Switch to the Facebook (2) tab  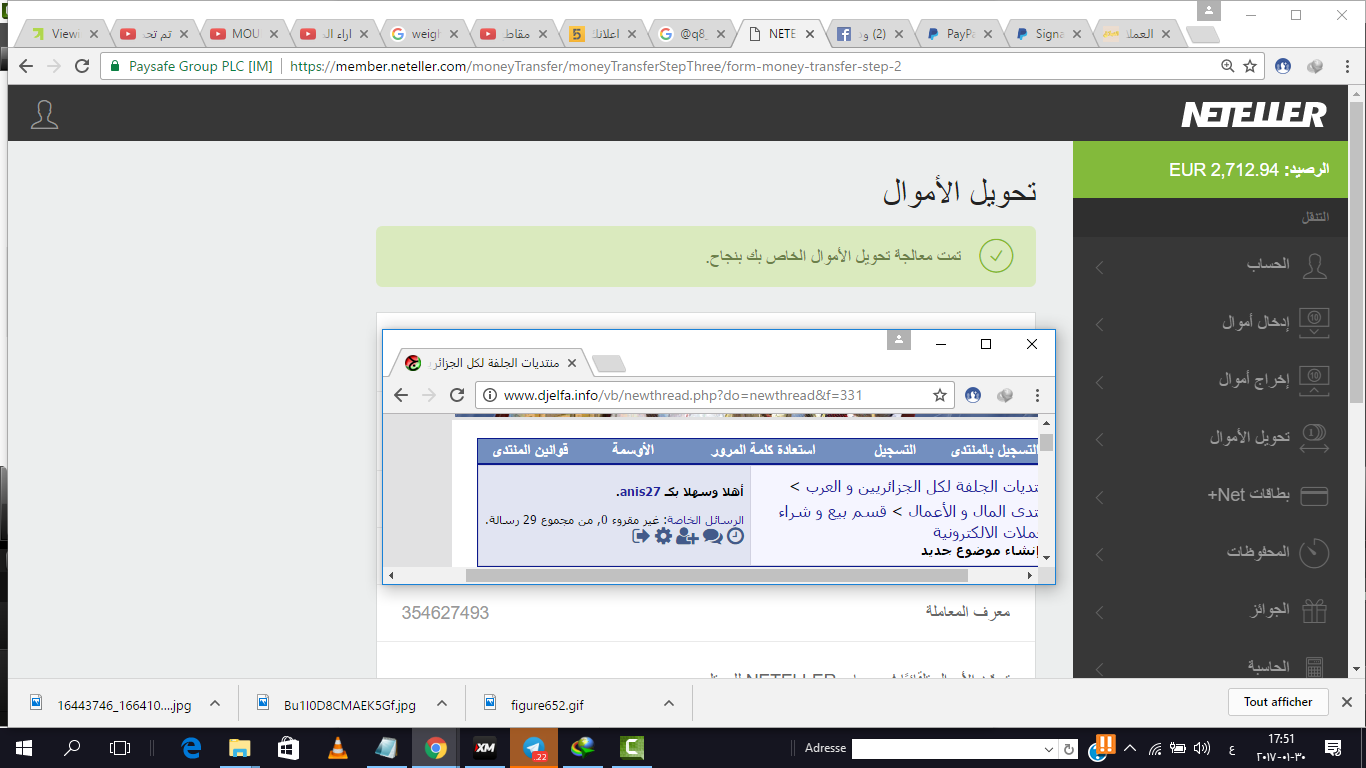868,34
